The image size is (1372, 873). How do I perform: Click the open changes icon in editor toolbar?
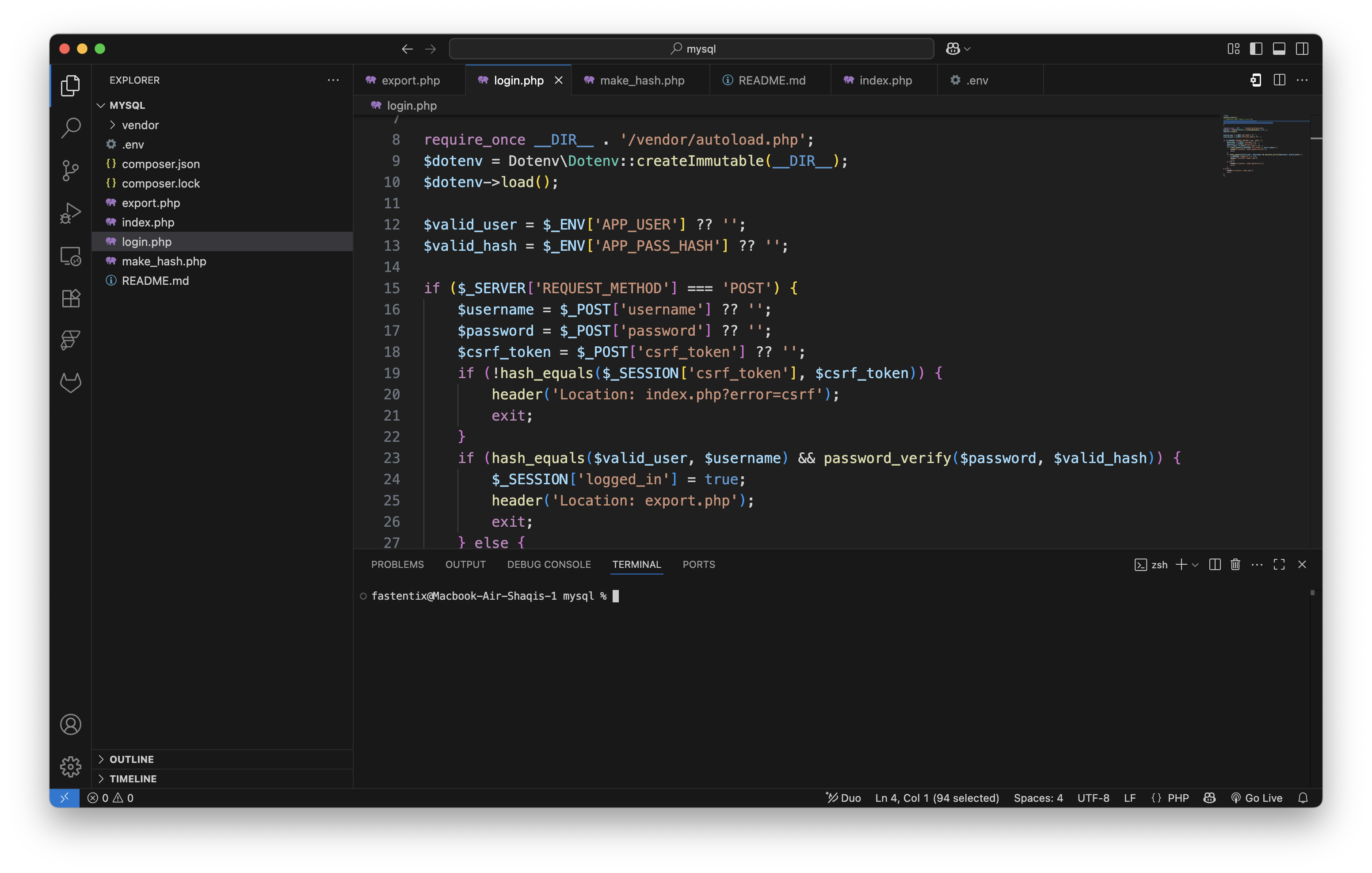pyautogui.click(x=1256, y=80)
